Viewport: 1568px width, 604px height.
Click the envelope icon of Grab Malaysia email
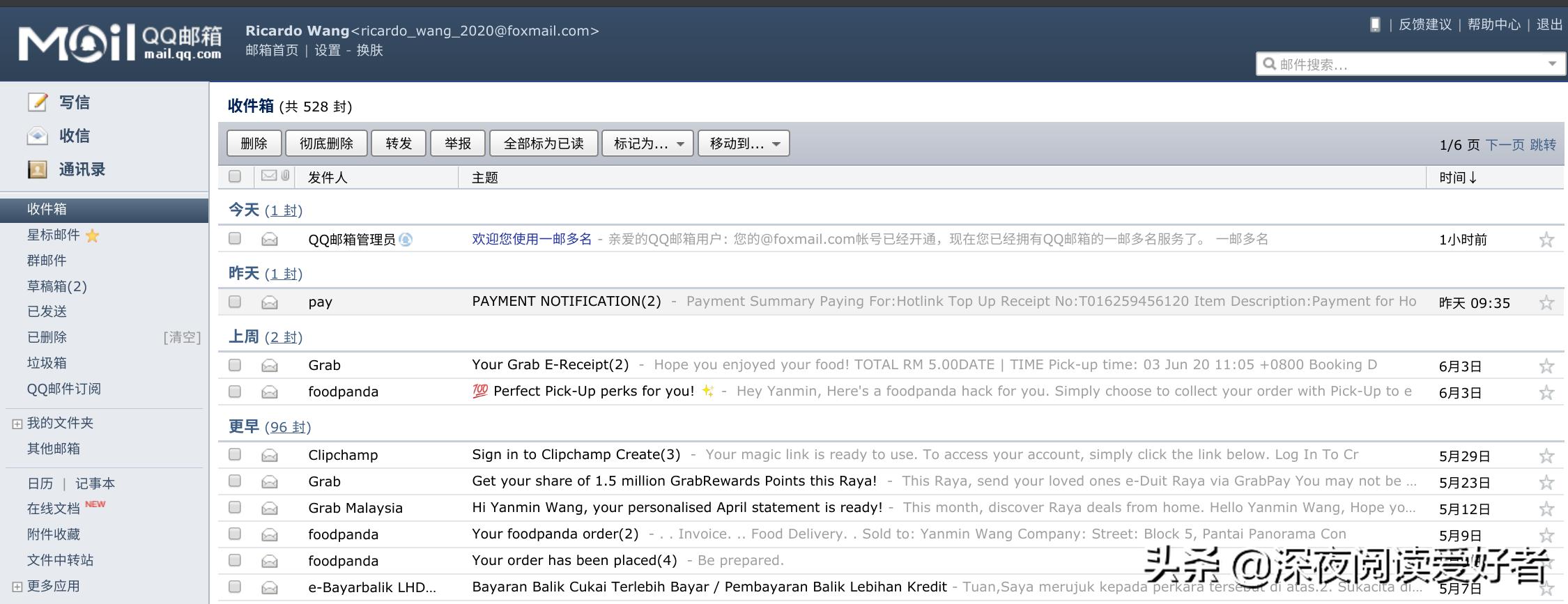pos(270,509)
